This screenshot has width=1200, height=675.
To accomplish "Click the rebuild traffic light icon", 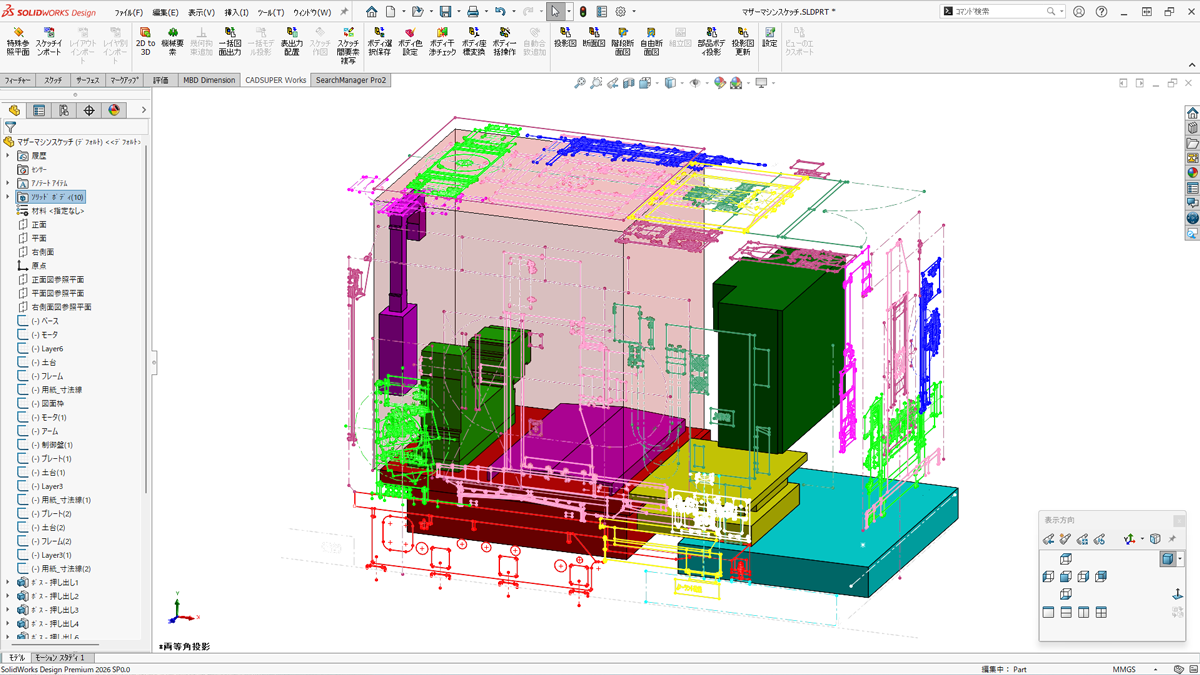I will coord(583,12).
